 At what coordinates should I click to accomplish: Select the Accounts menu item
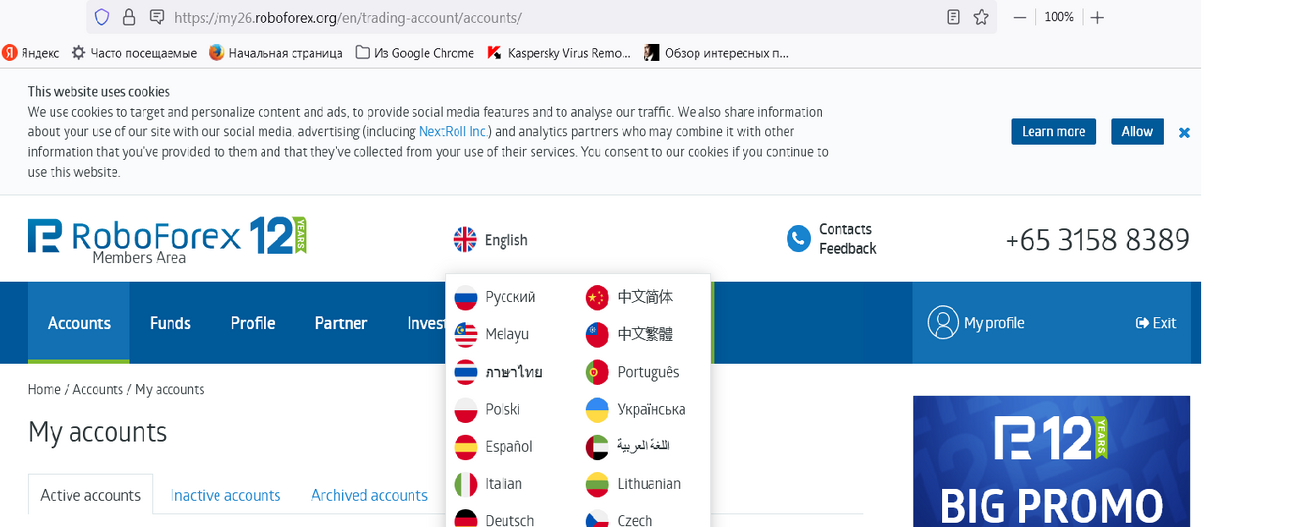pos(79,323)
